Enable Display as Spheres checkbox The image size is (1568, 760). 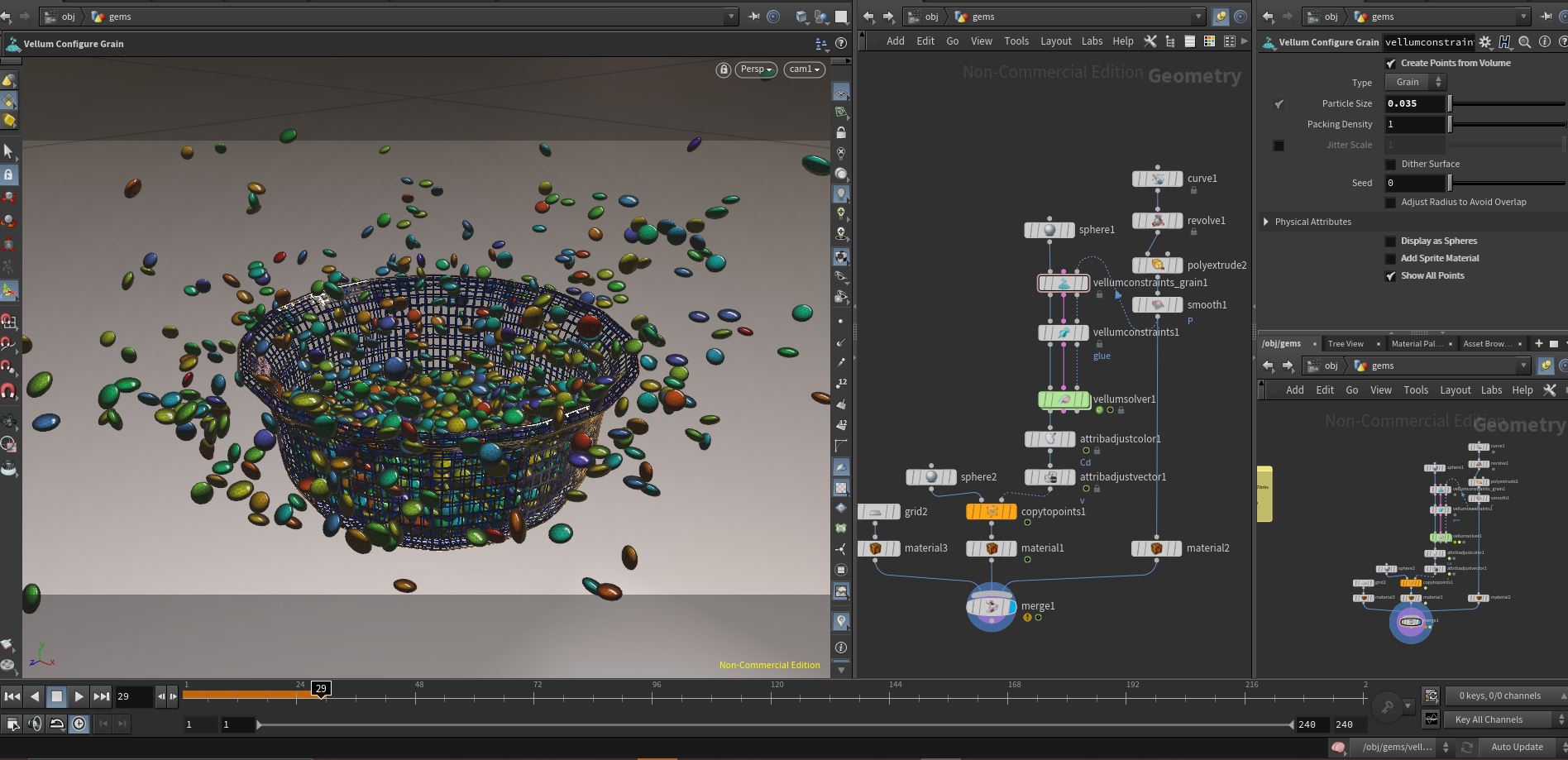(x=1390, y=241)
